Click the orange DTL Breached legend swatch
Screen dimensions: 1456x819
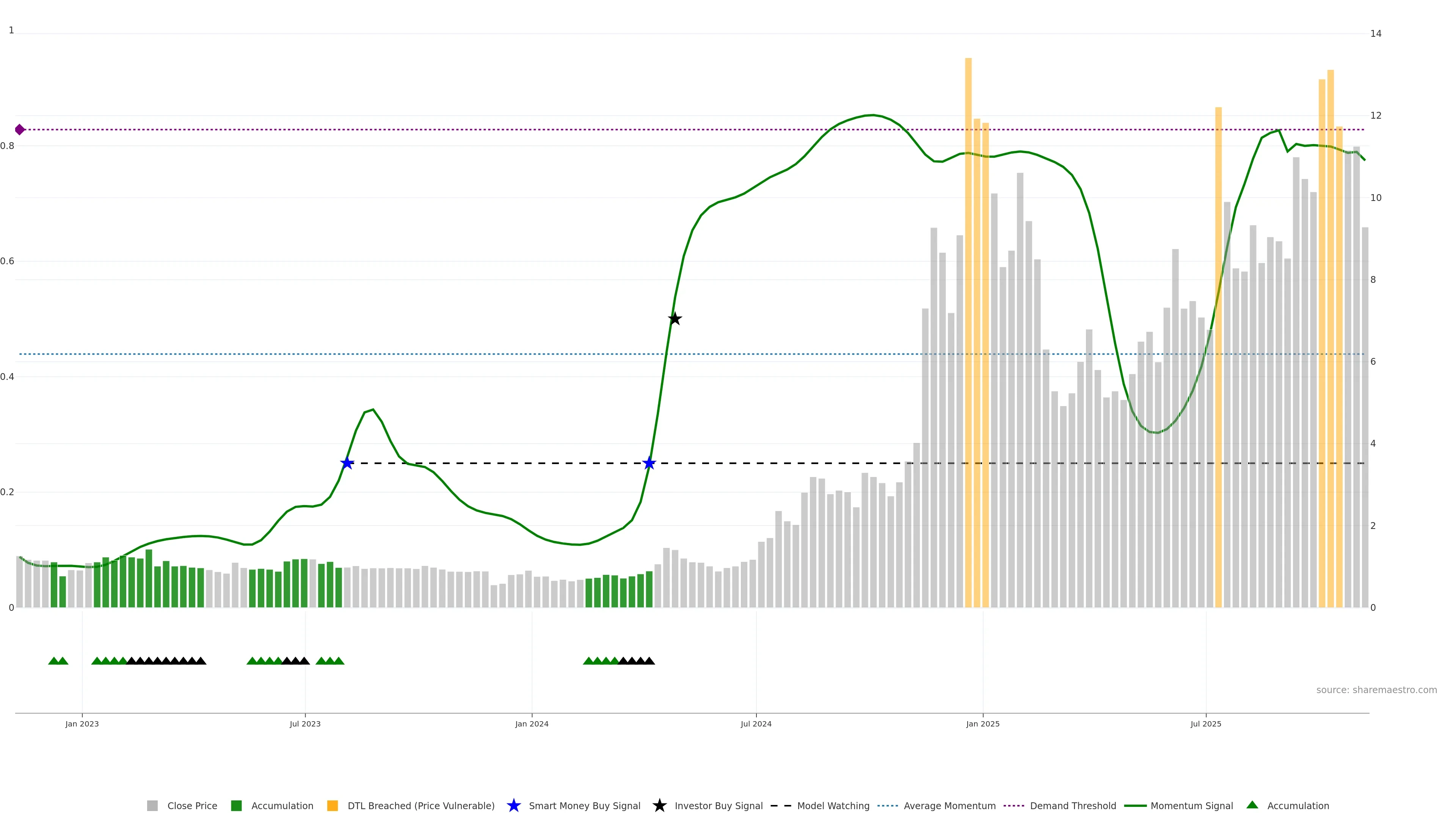point(333,805)
